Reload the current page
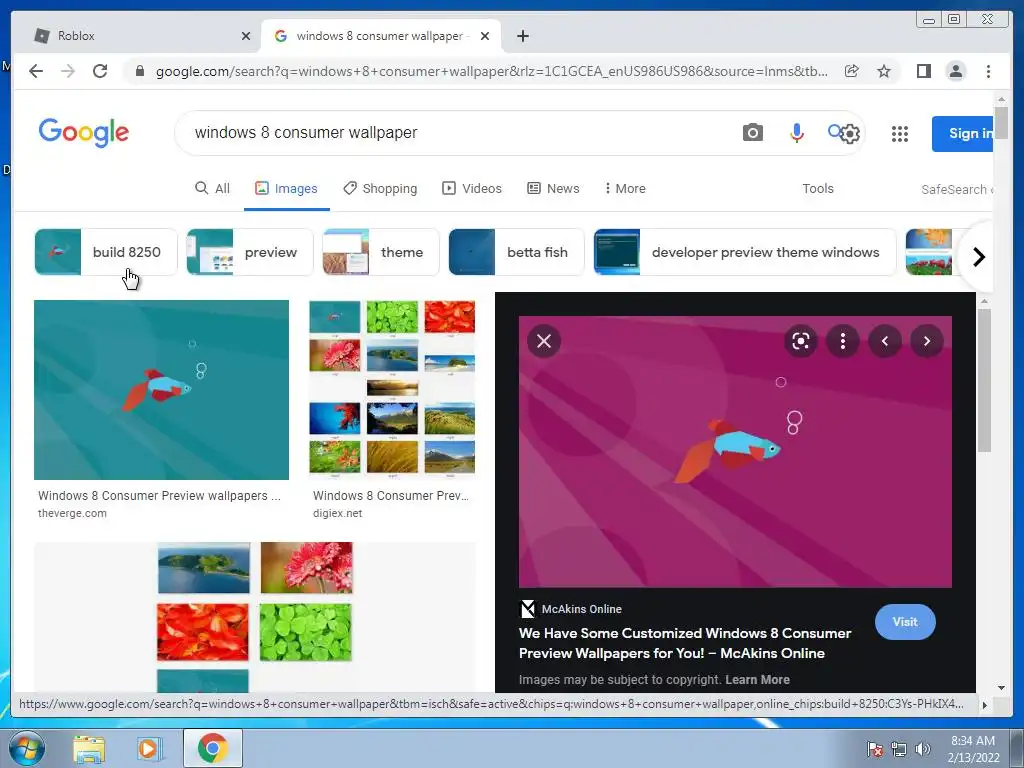 click(100, 71)
